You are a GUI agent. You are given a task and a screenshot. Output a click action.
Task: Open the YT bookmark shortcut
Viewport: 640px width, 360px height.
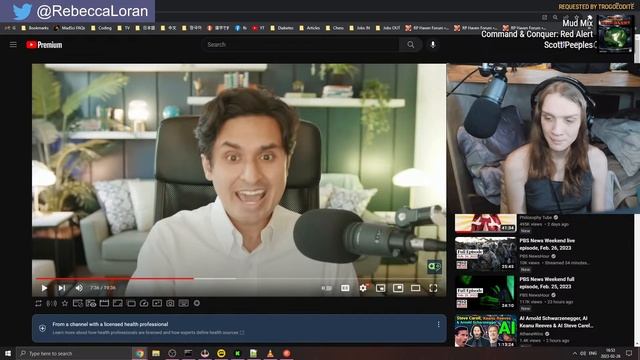tap(258, 28)
